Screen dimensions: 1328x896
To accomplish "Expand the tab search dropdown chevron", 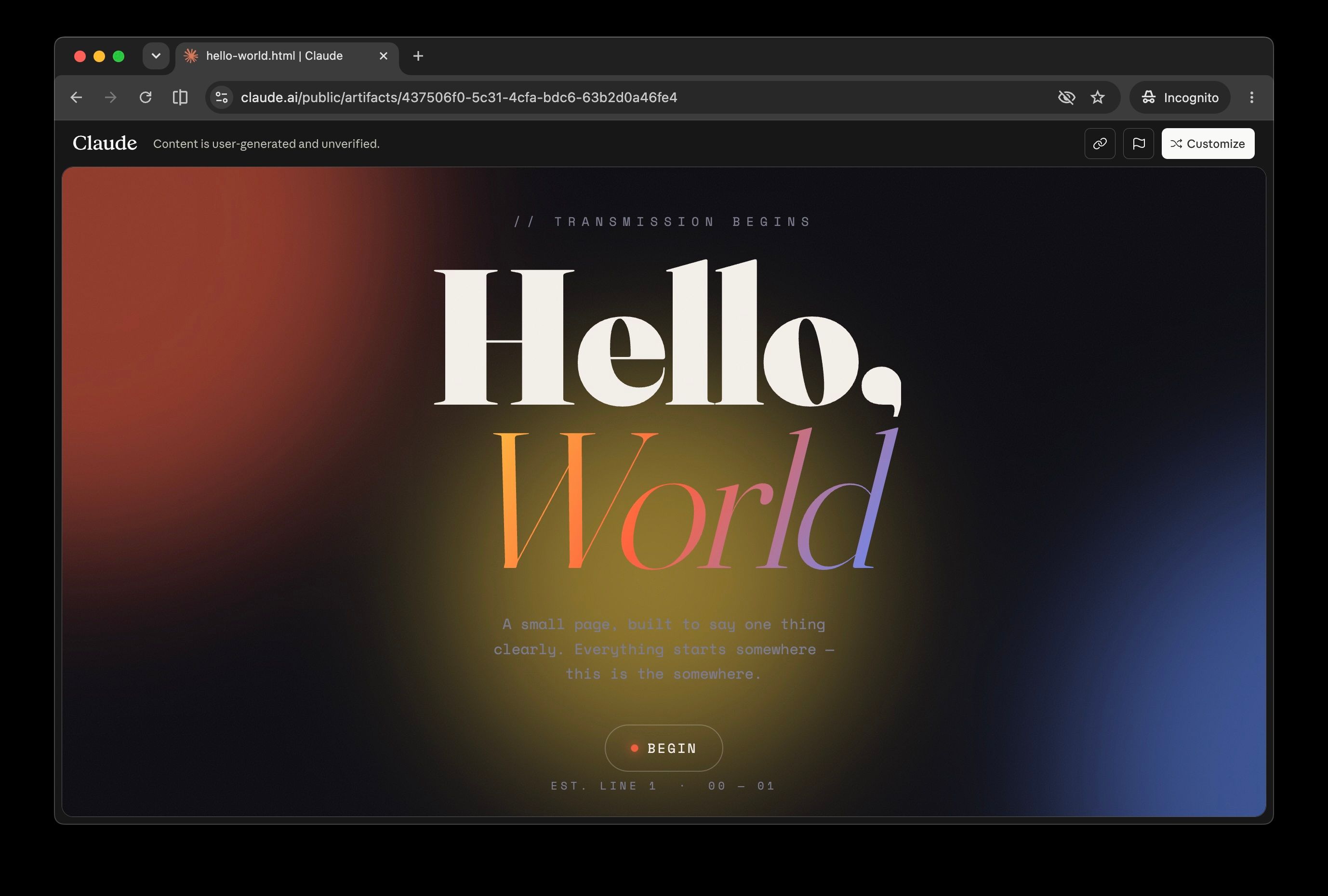I will [156, 56].
